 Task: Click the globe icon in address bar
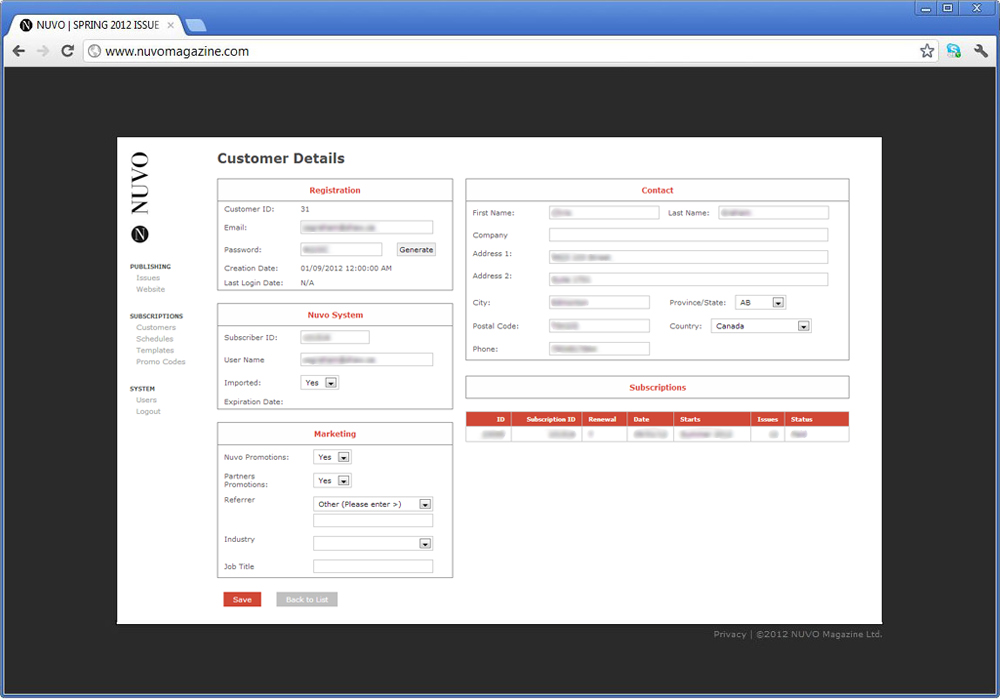click(x=94, y=51)
